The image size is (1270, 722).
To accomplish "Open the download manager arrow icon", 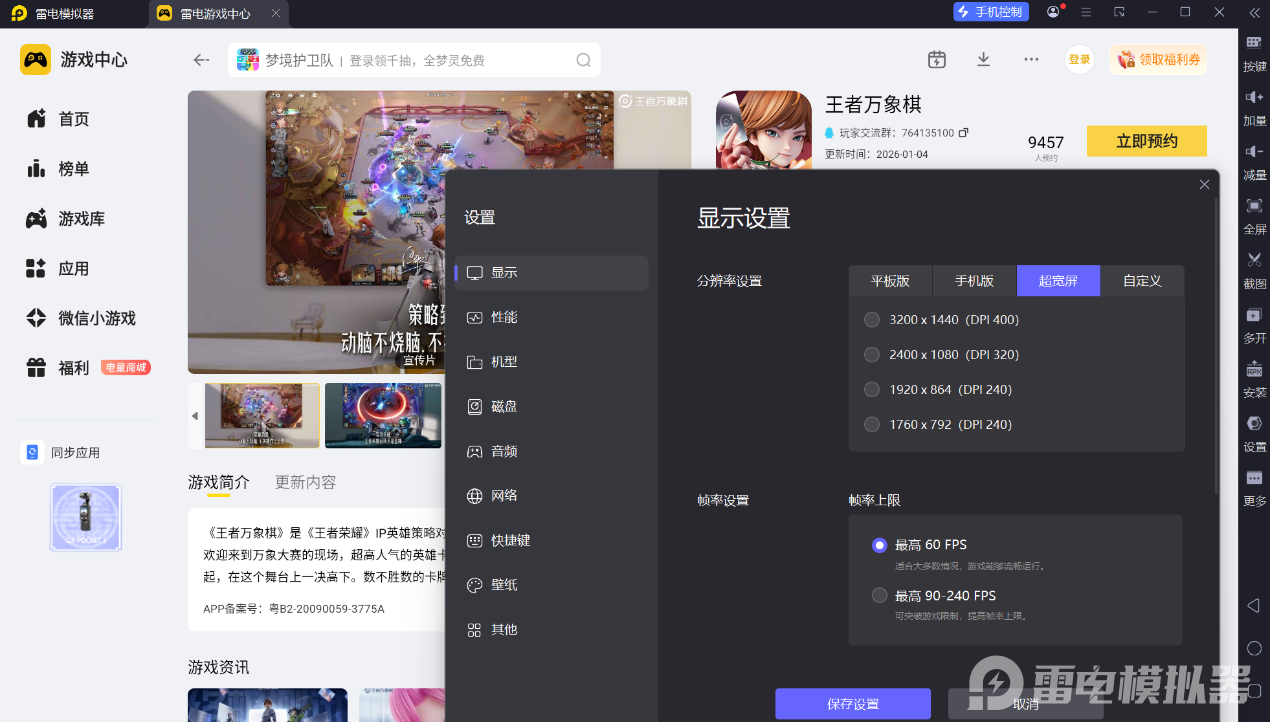I will tap(983, 60).
